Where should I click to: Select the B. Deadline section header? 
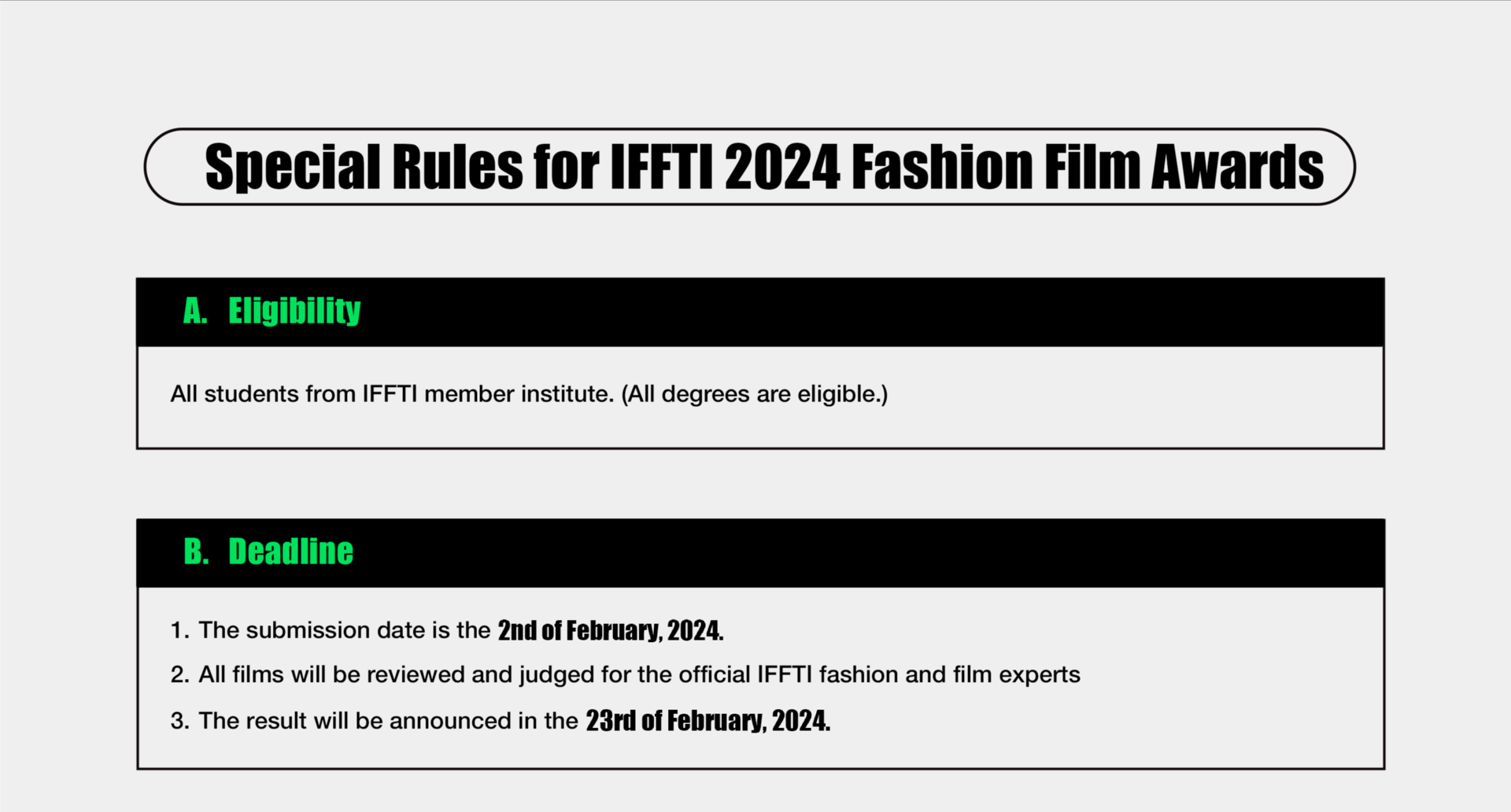(x=760, y=552)
